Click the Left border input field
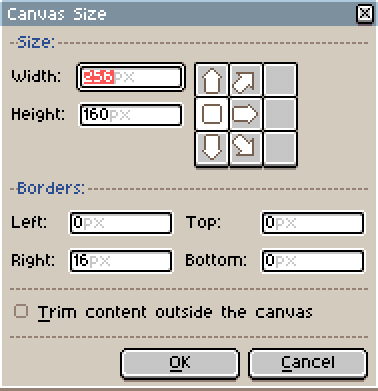The height and width of the screenshot is (391, 378). coord(121,223)
